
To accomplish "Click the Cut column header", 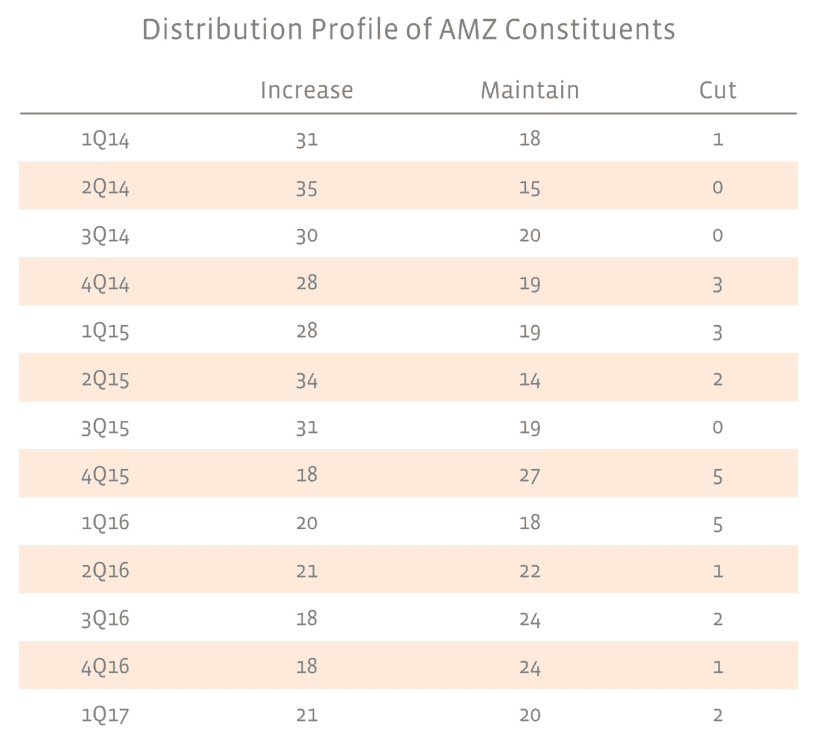I will (x=718, y=91).
